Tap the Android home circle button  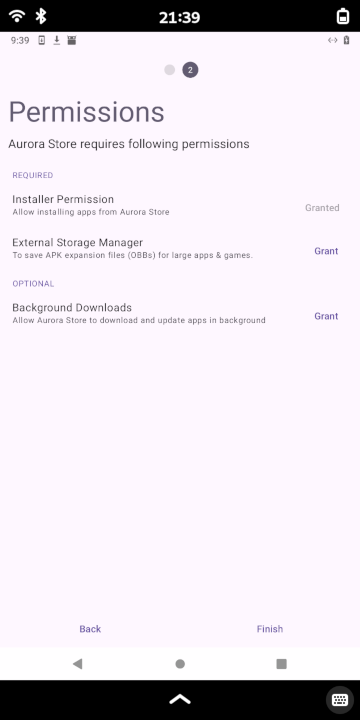coord(180,664)
